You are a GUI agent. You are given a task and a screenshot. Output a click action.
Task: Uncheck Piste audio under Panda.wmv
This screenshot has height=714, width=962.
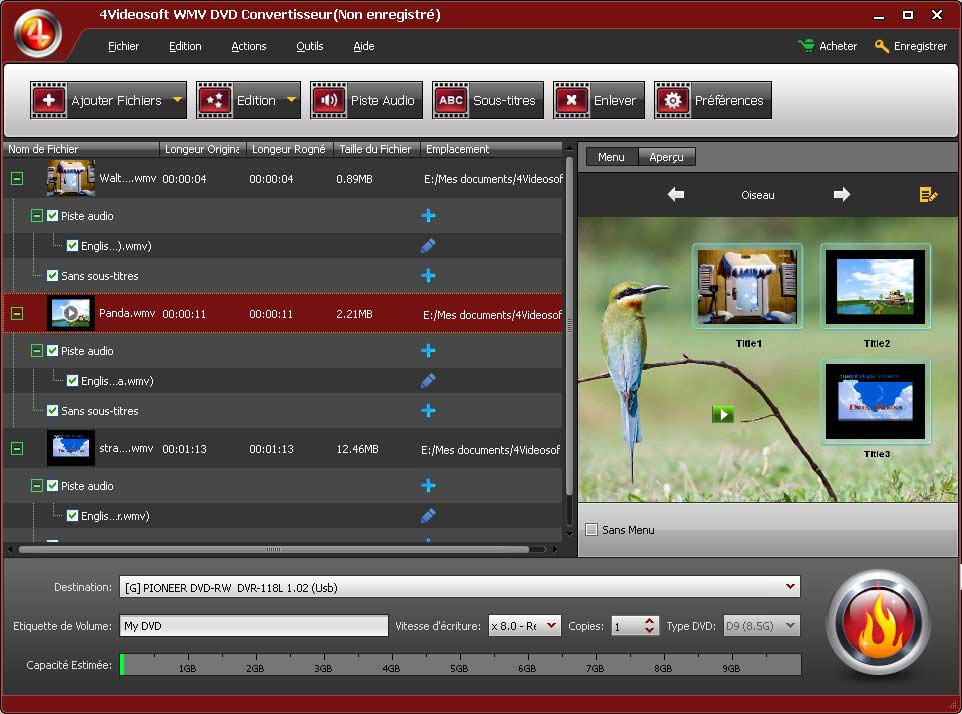[x=53, y=351]
